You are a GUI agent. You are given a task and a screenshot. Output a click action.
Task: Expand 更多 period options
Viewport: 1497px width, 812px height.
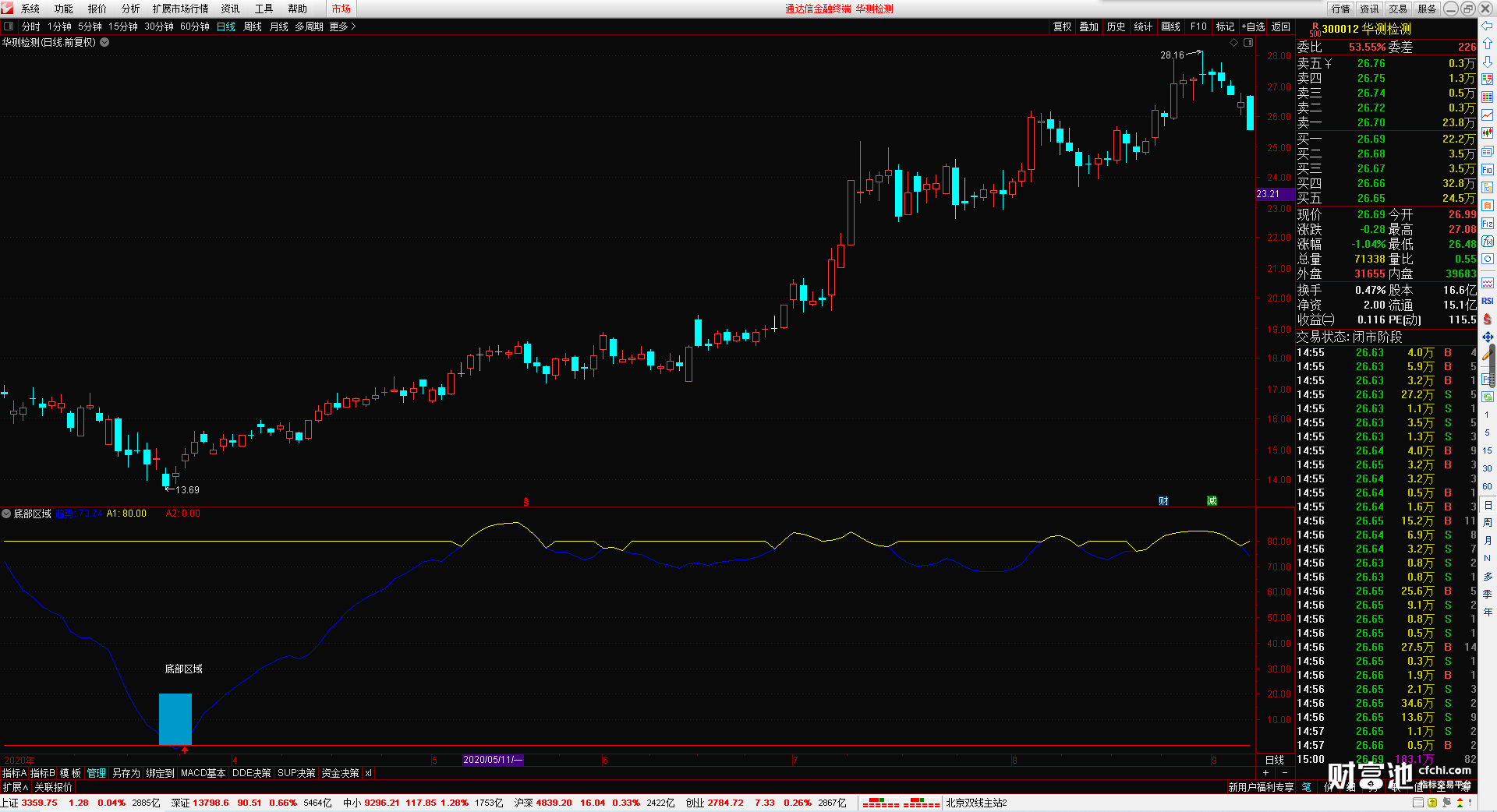[x=342, y=26]
